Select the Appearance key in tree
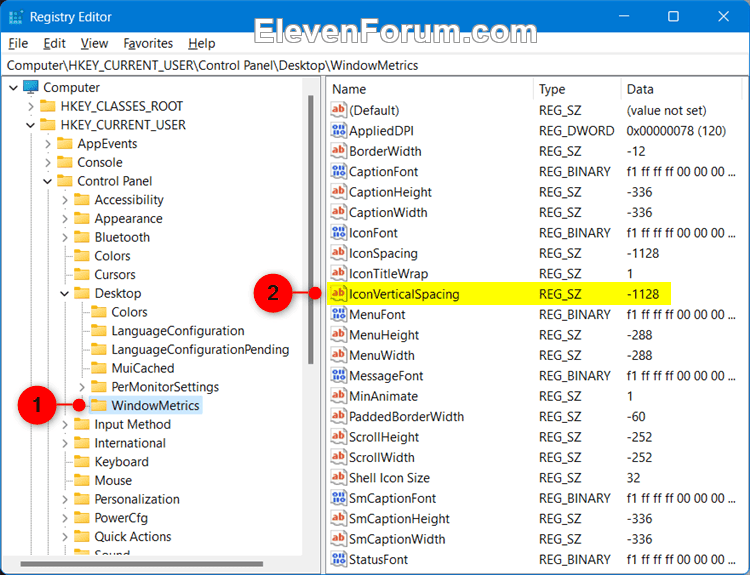 coord(128,219)
